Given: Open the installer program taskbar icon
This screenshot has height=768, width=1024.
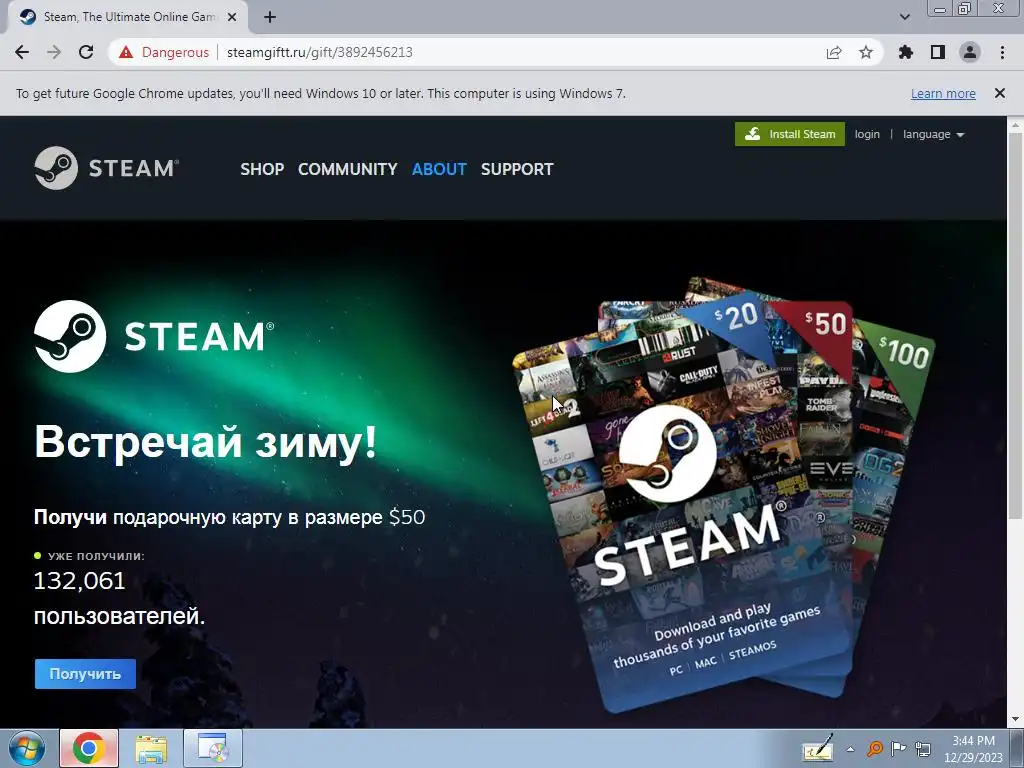Looking at the screenshot, I should click(213, 748).
